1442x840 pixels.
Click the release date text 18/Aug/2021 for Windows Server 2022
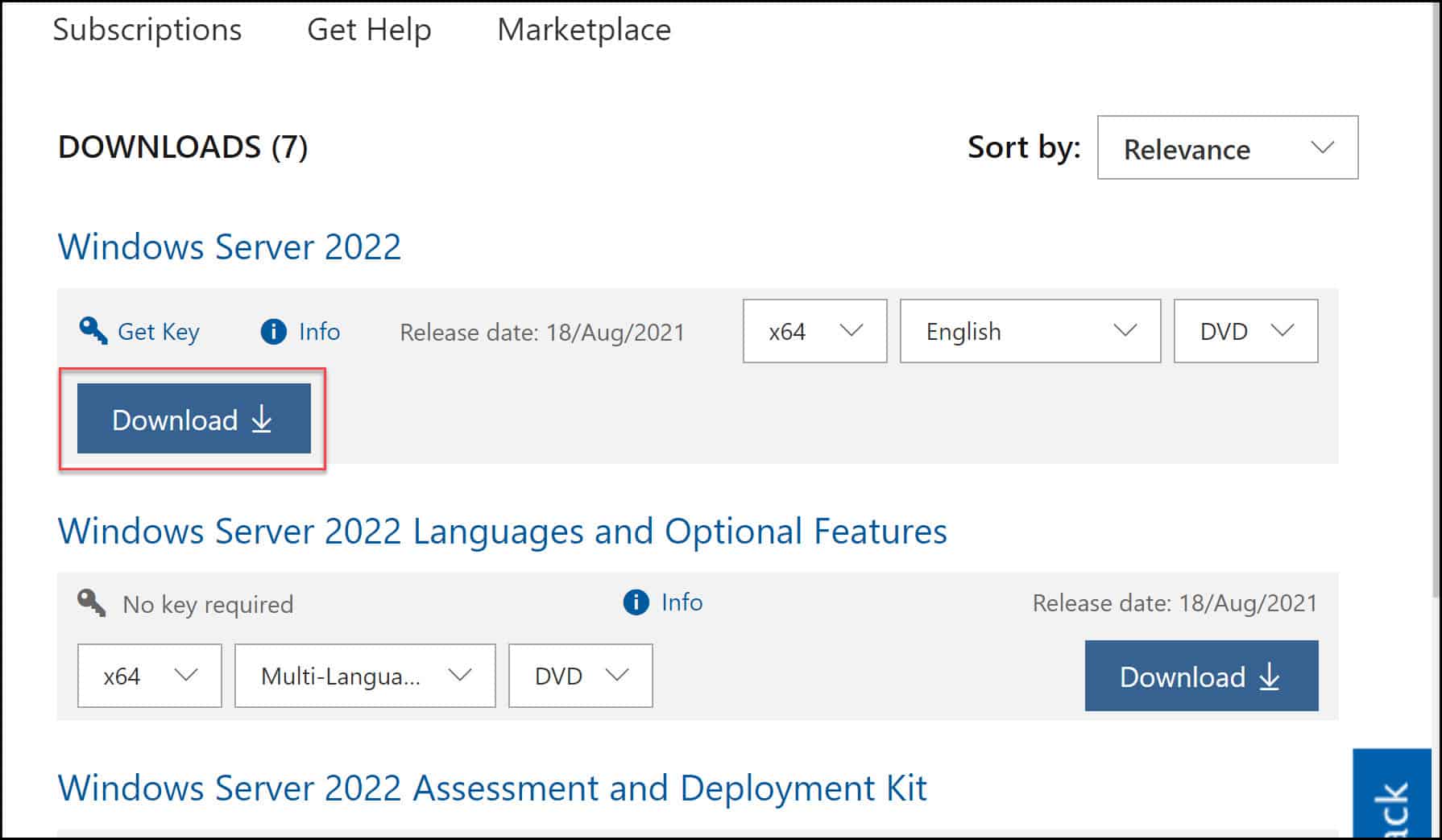(x=615, y=333)
